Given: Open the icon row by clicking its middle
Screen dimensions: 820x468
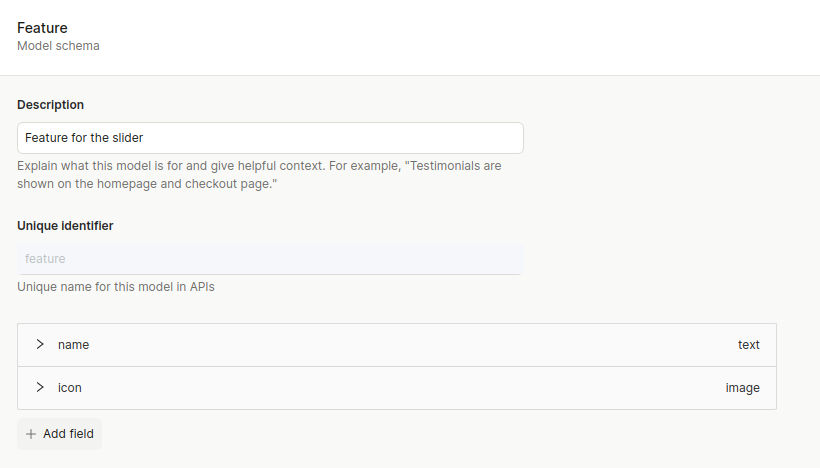Looking at the screenshot, I should tap(397, 387).
